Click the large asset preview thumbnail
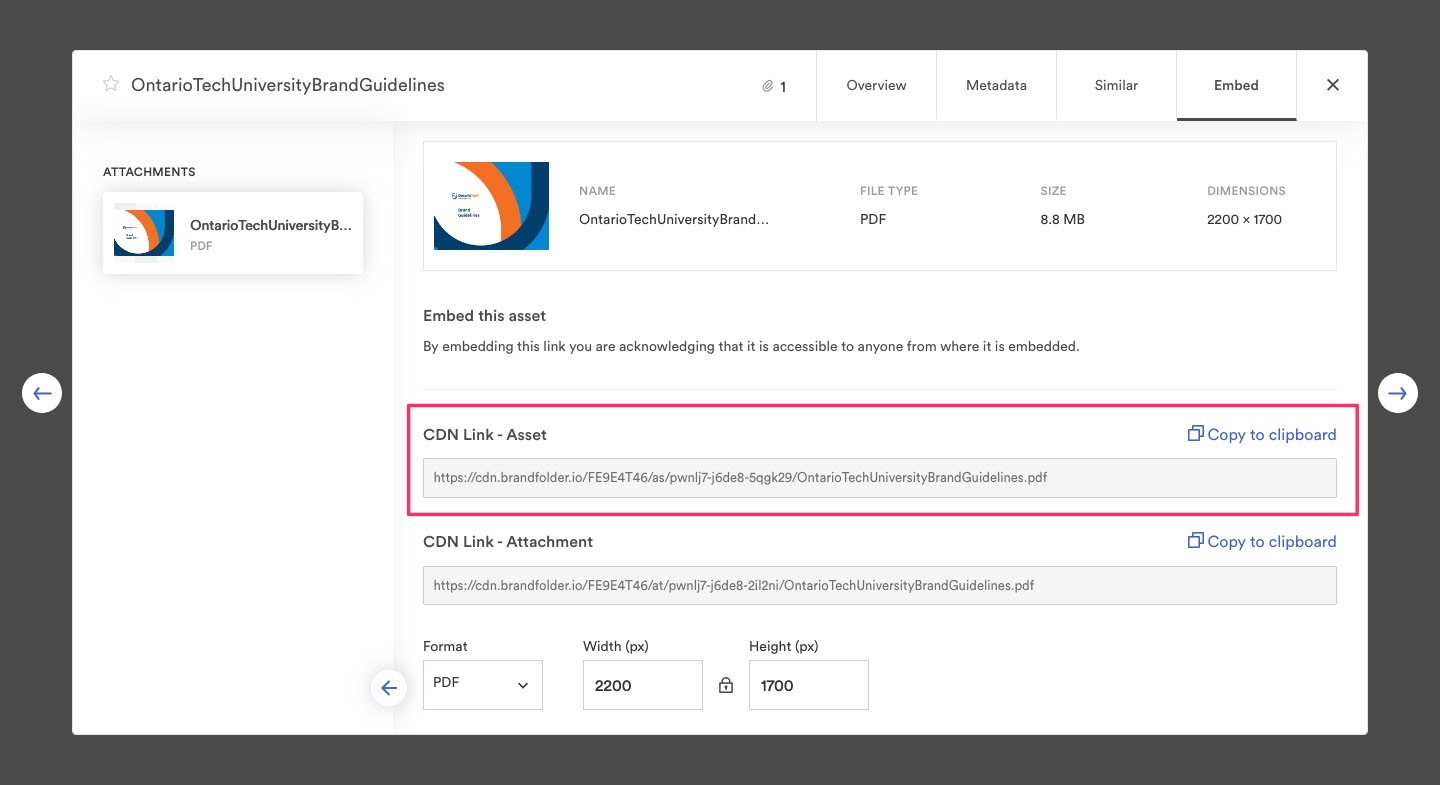Viewport: 1440px width, 785px height. point(491,206)
